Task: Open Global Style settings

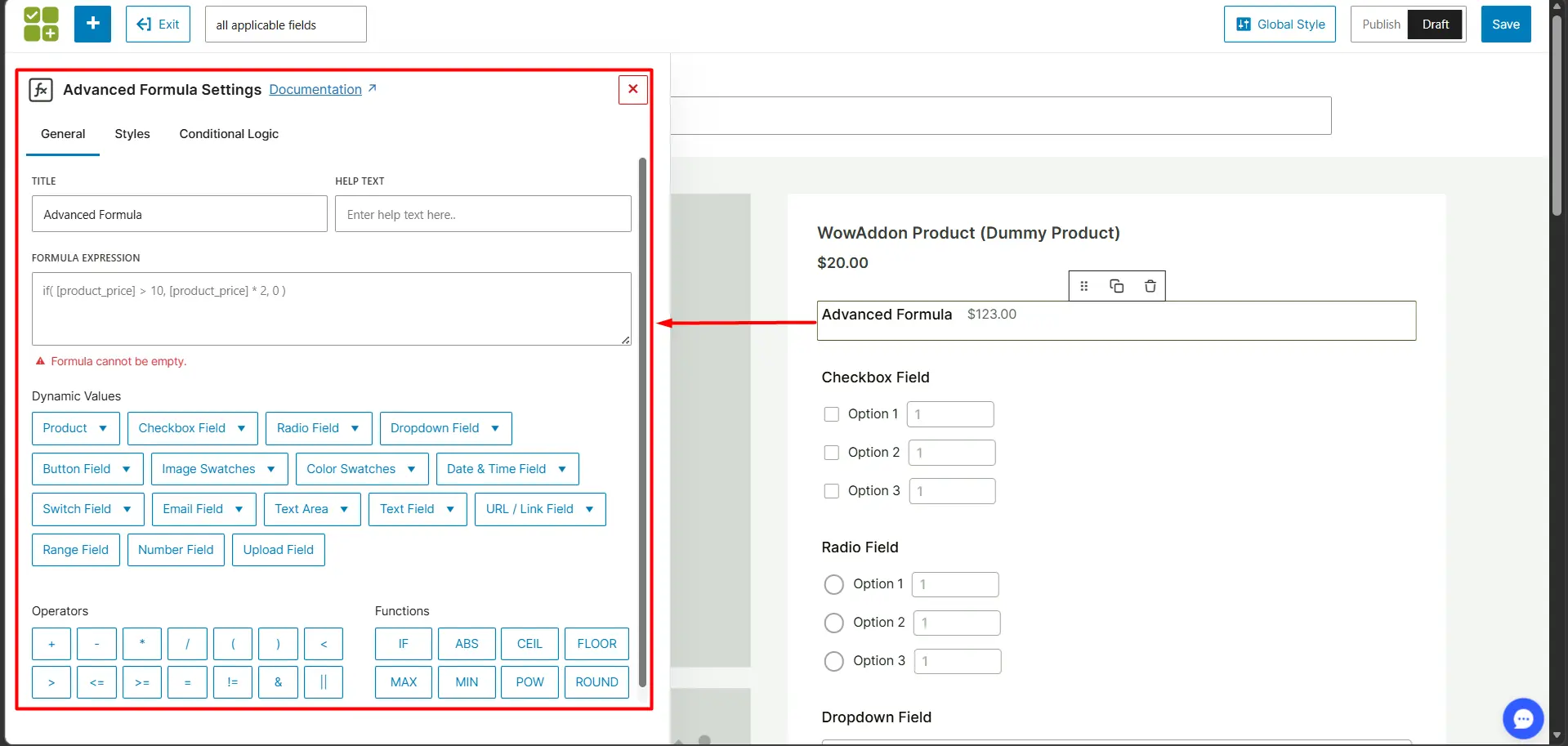Action: [x=1279, y=24]
